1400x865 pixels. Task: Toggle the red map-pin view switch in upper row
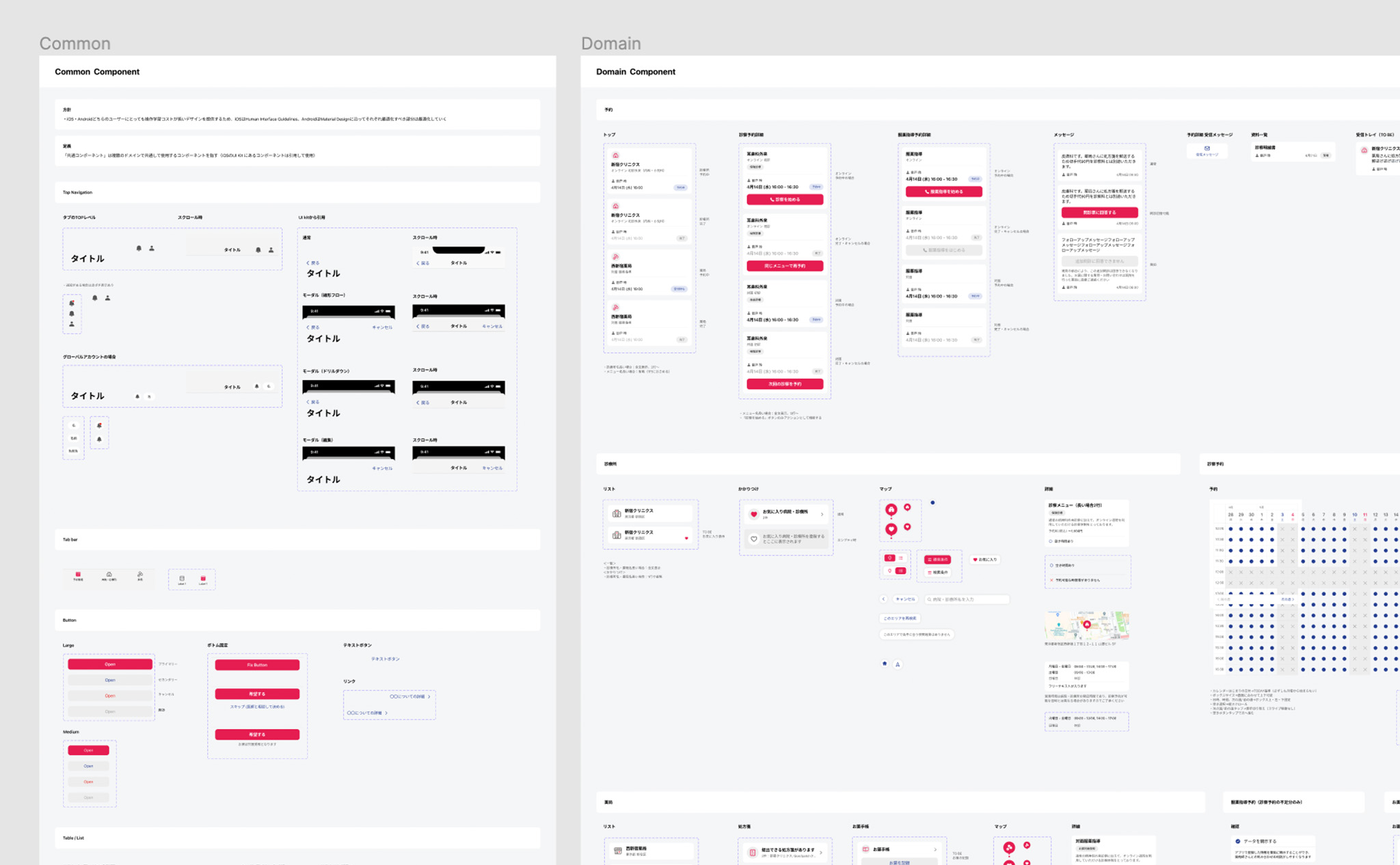coord(889,558)
